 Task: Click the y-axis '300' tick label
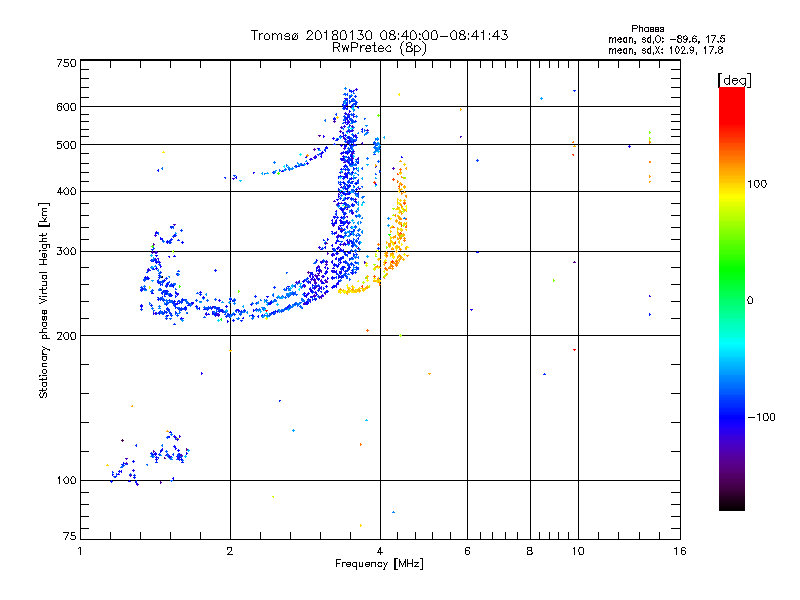66,251
